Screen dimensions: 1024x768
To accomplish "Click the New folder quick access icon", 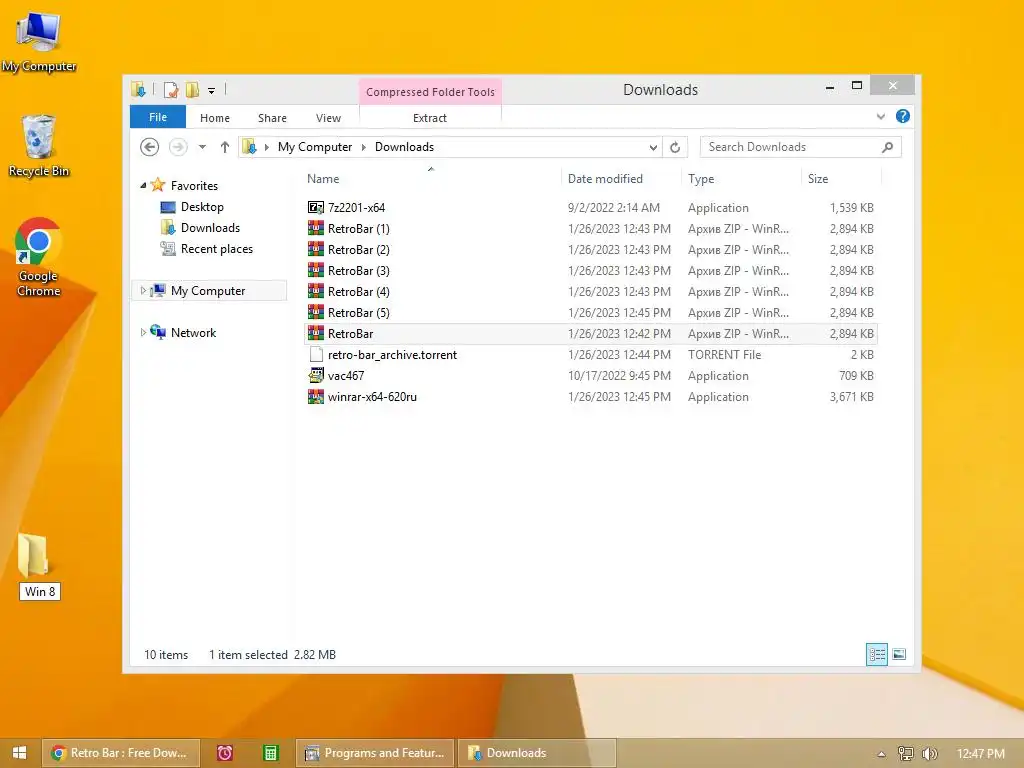I will [x=192, y=89].
